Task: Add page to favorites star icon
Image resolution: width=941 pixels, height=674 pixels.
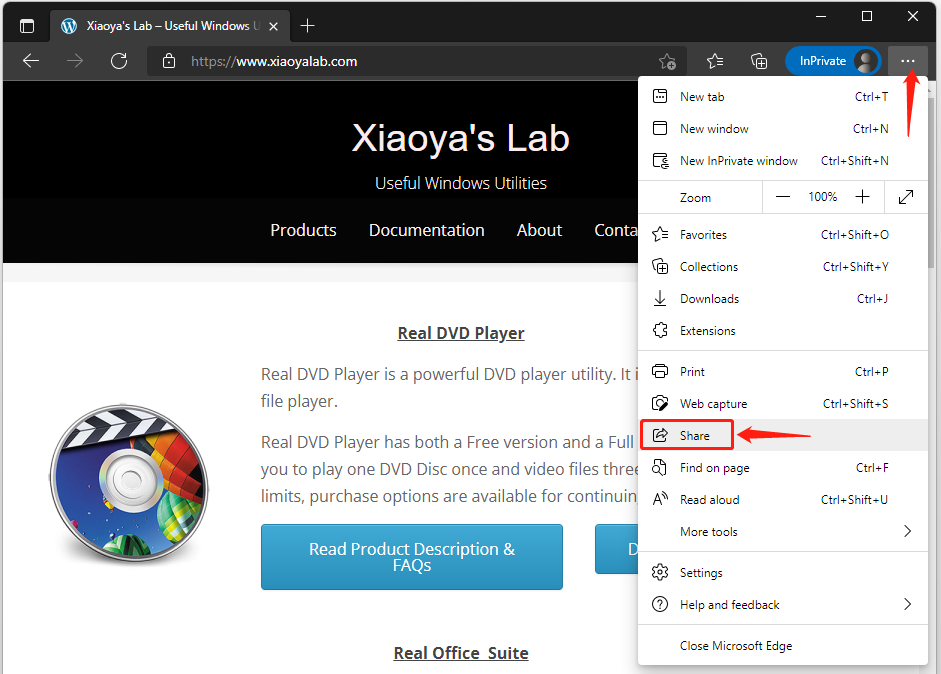Action: [x=667, y=61]
